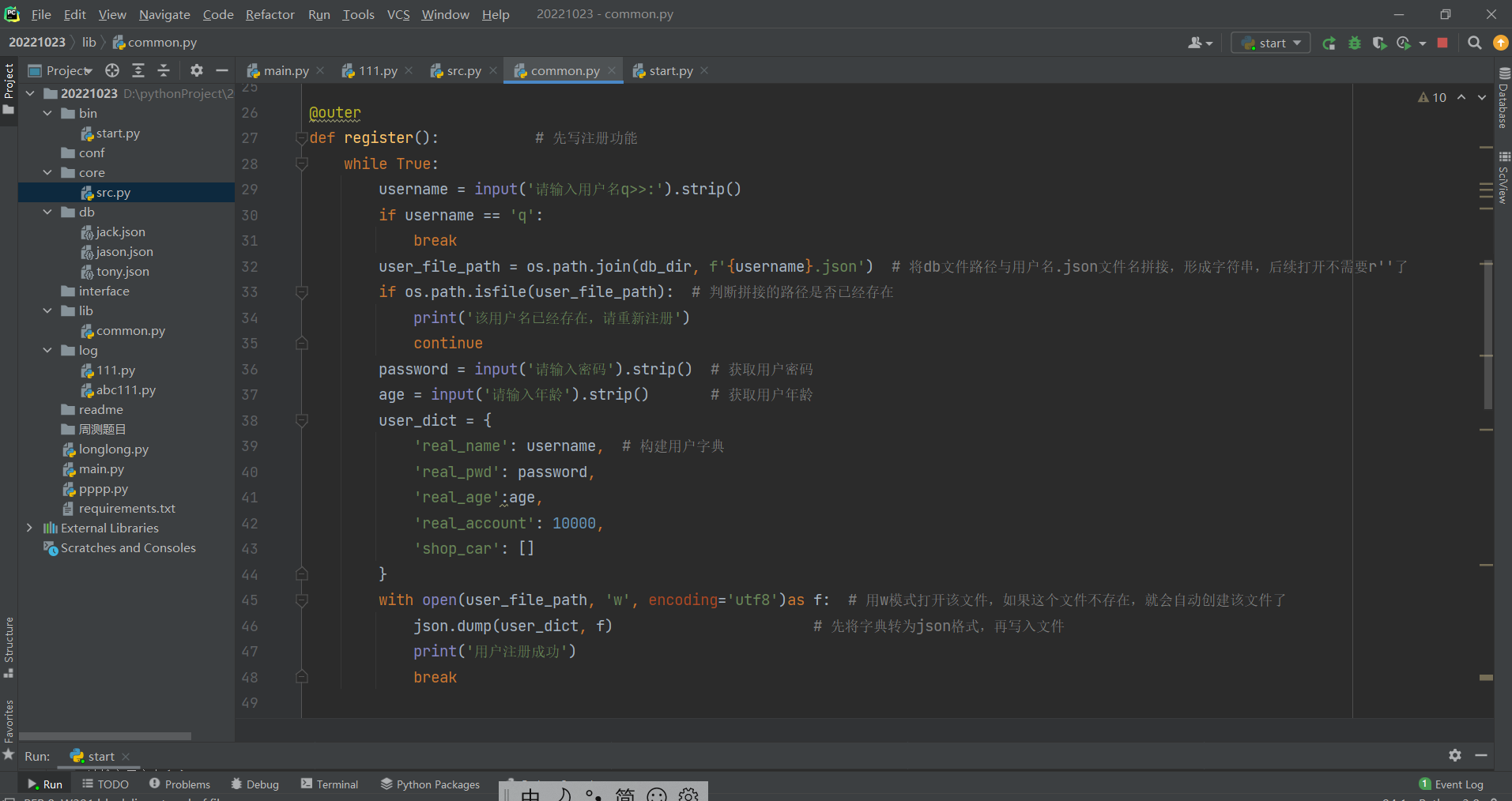This screenshot has height=801, width=1512.
Task: Click the orange IDE update icon
Action: (x=1500, y=43)
